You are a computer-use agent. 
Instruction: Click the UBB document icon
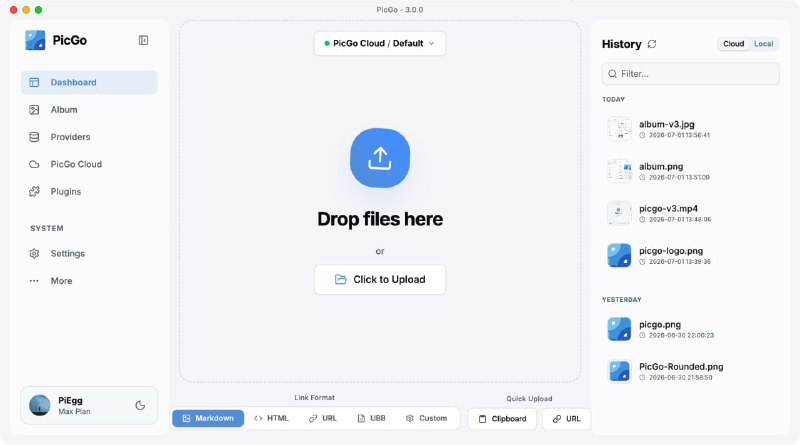click(361, 418)
